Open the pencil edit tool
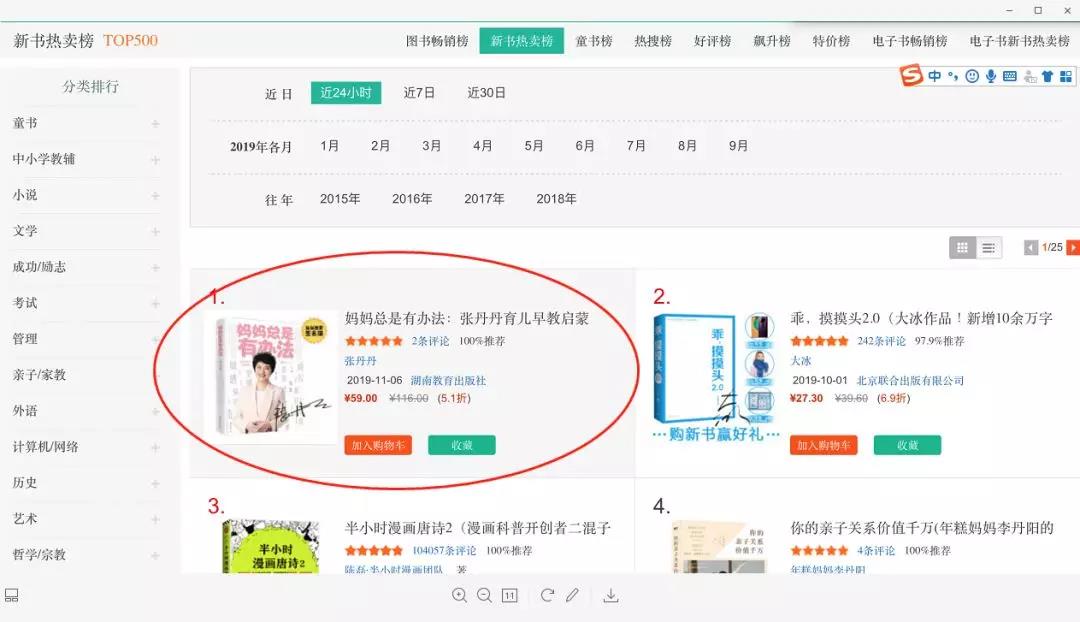 click(x=572, y=595)
